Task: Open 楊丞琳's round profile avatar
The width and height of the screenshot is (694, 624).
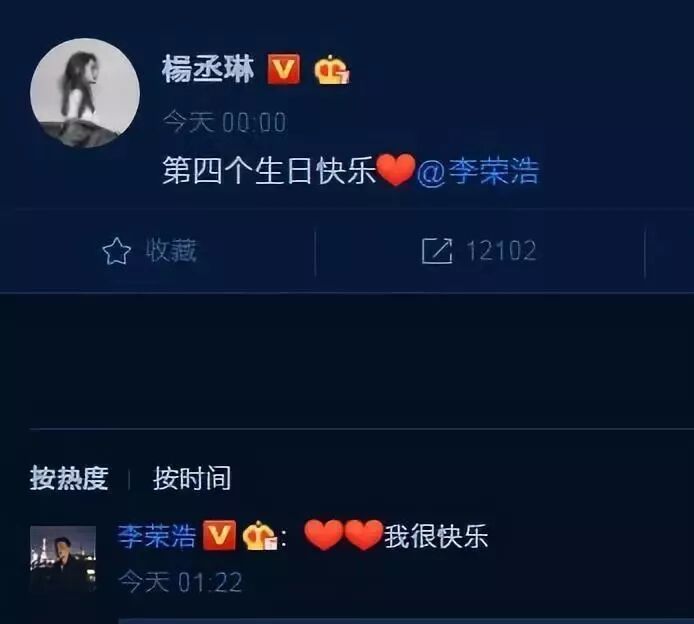Action: coord(85,93)
